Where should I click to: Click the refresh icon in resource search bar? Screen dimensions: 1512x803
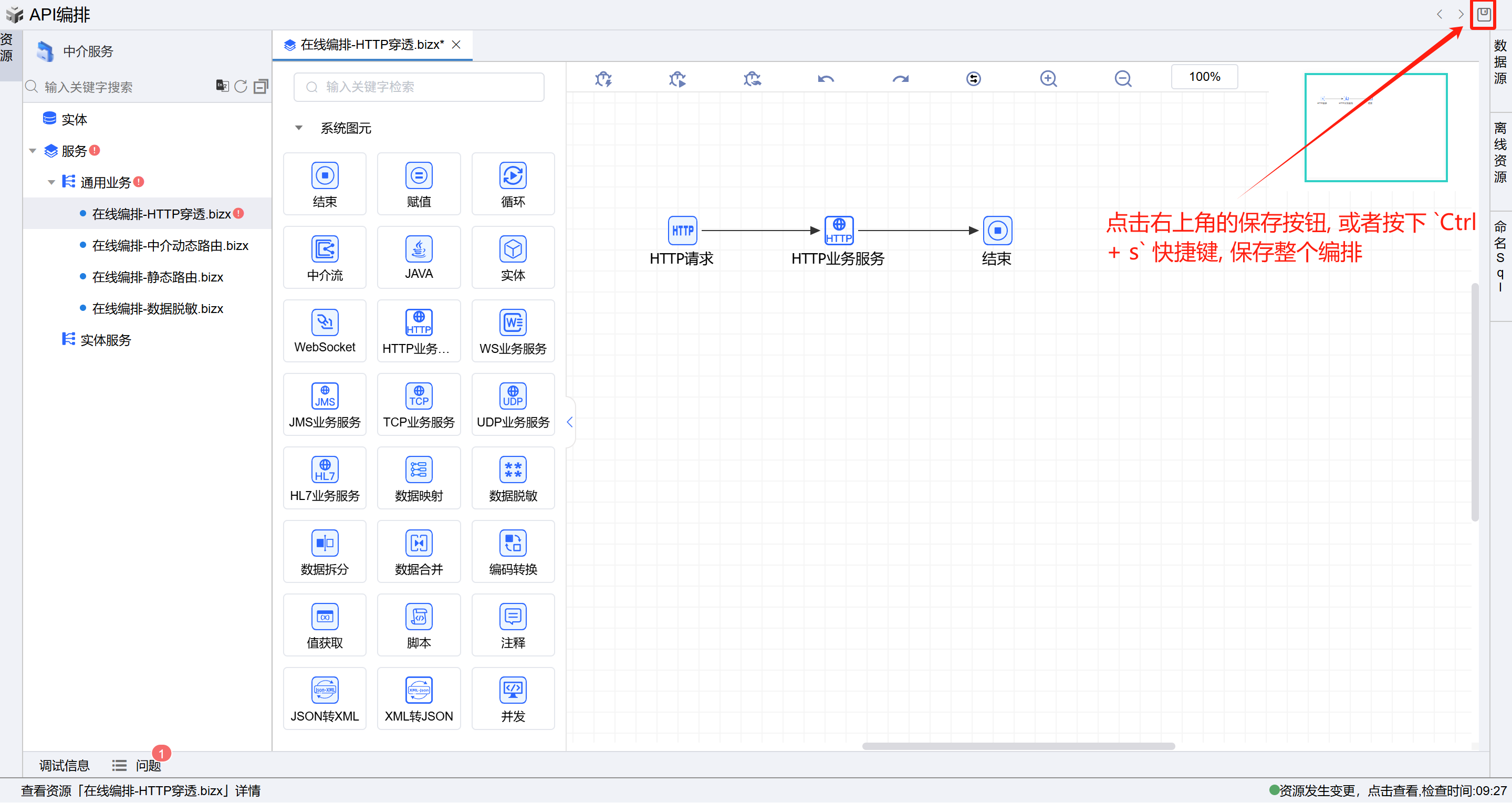click(241, 87)
